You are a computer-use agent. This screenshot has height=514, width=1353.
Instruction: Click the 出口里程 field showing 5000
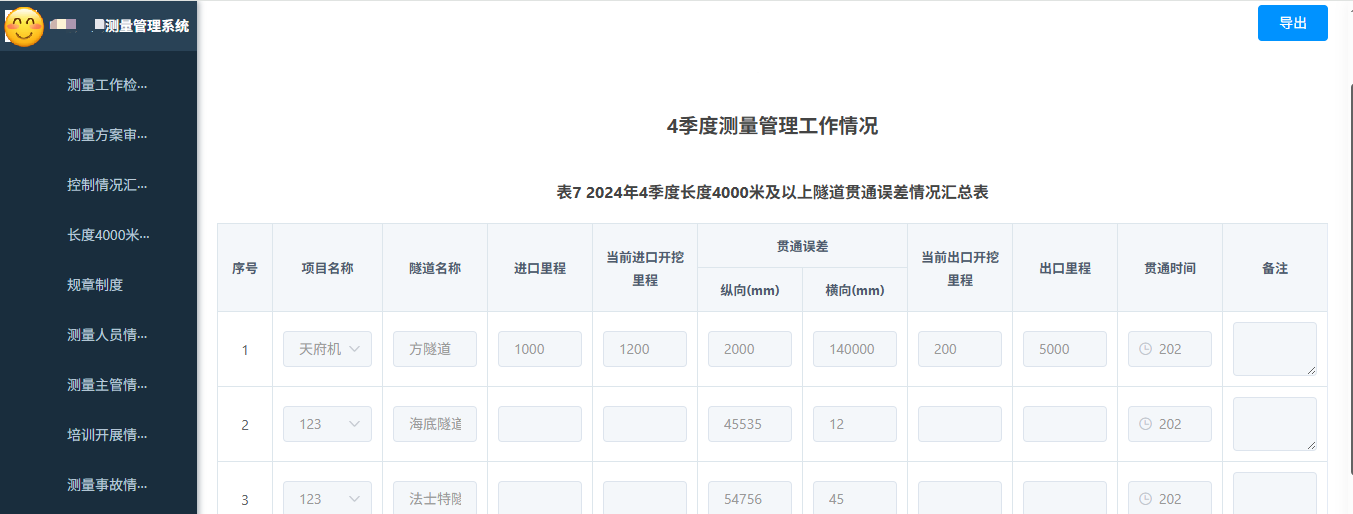pos(1065,349)
